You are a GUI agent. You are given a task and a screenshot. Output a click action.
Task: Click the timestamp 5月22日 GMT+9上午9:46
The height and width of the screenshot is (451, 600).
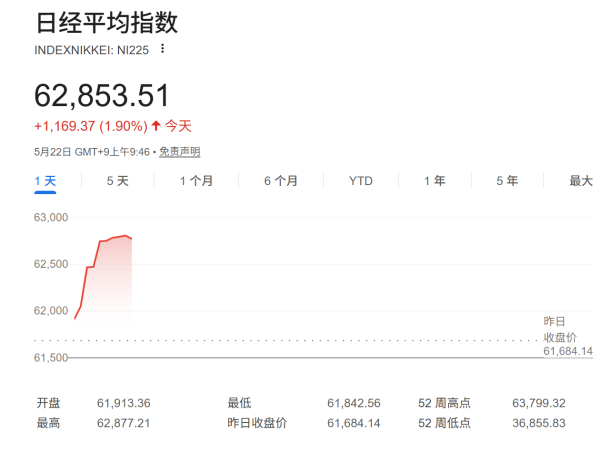pyautogui.click(x=92, y=152)
